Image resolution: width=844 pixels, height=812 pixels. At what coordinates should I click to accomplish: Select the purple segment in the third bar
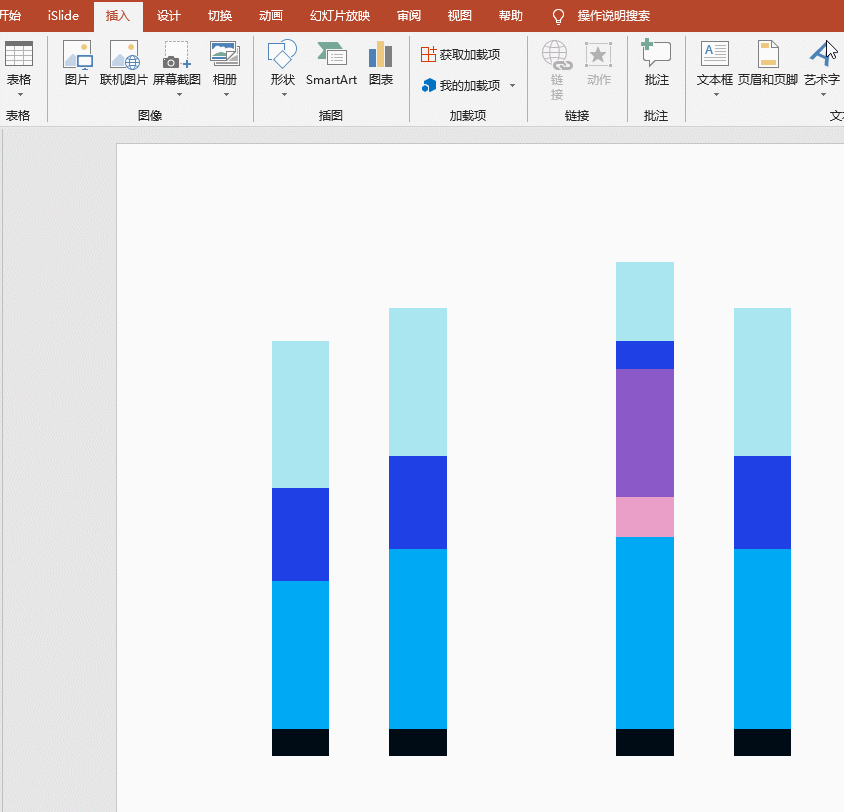[x=644, y=432]
